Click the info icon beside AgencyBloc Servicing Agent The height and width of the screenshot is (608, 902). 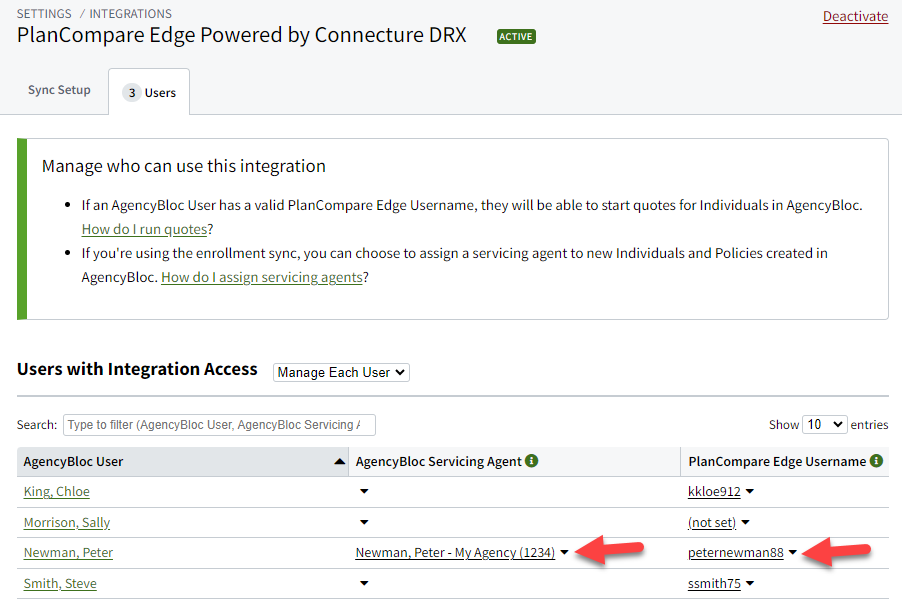click(x=532, y=461)
